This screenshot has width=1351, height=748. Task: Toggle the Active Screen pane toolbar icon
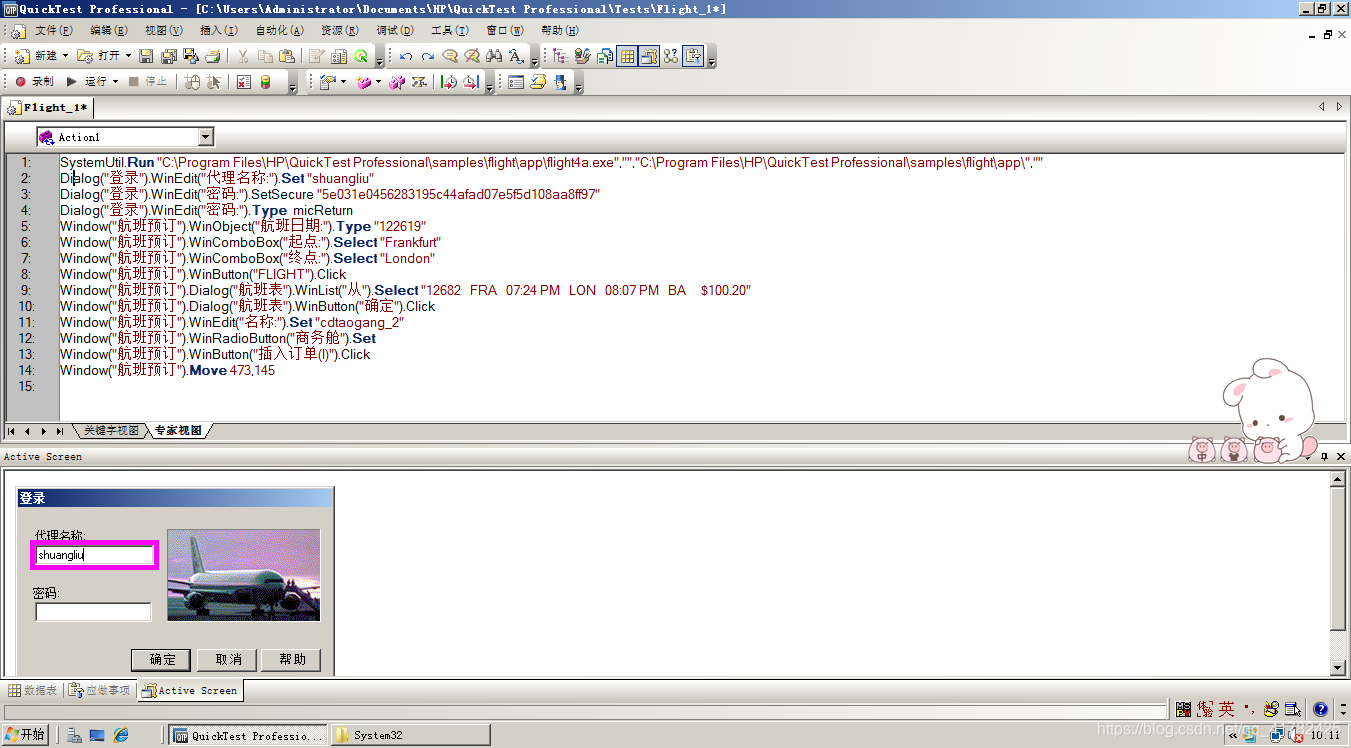click(x=649, y=56)
